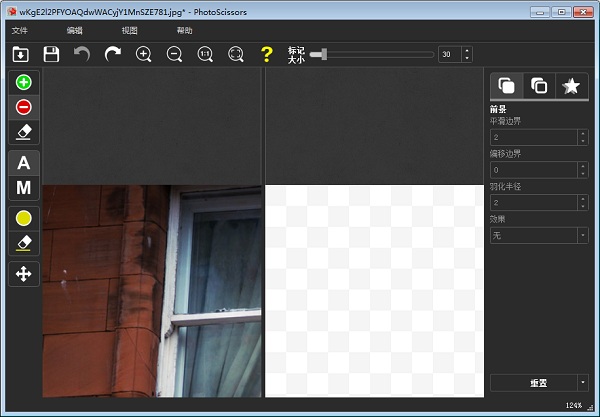Maximize the PhotoScissors window
This screenshot has height=417, width=600.
[x=561, y=12]
